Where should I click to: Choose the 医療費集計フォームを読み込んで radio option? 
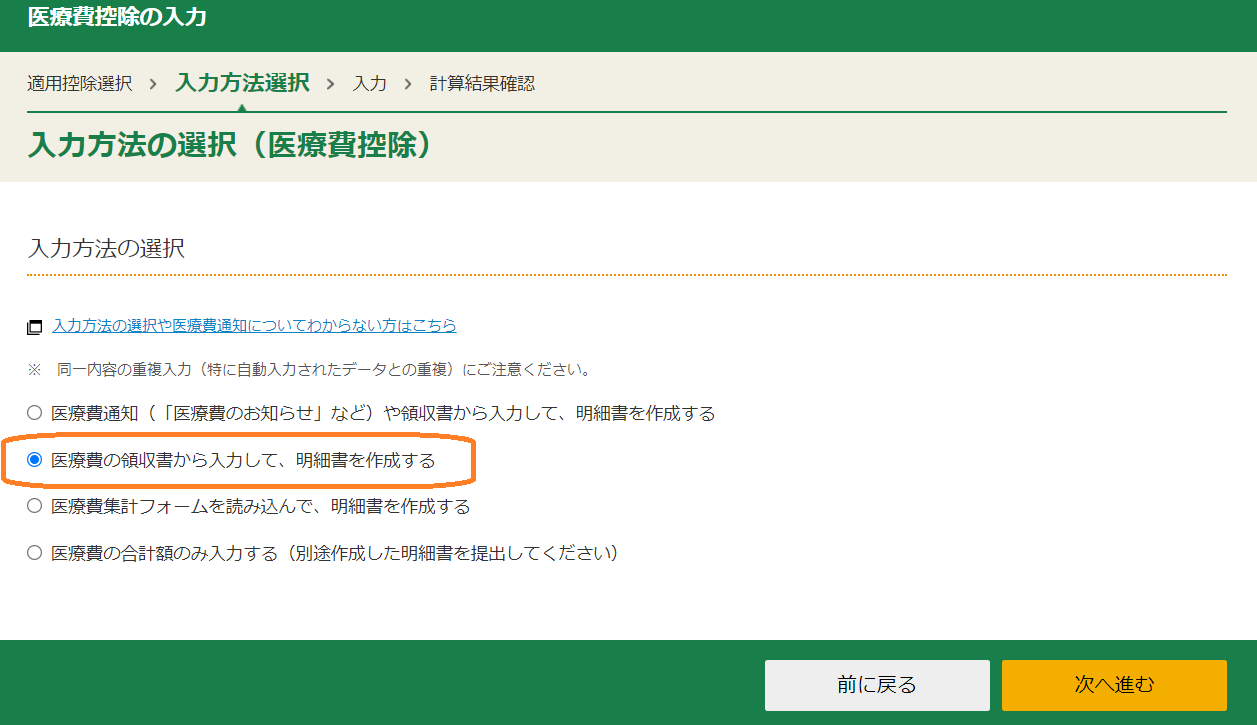coord(35,506)
